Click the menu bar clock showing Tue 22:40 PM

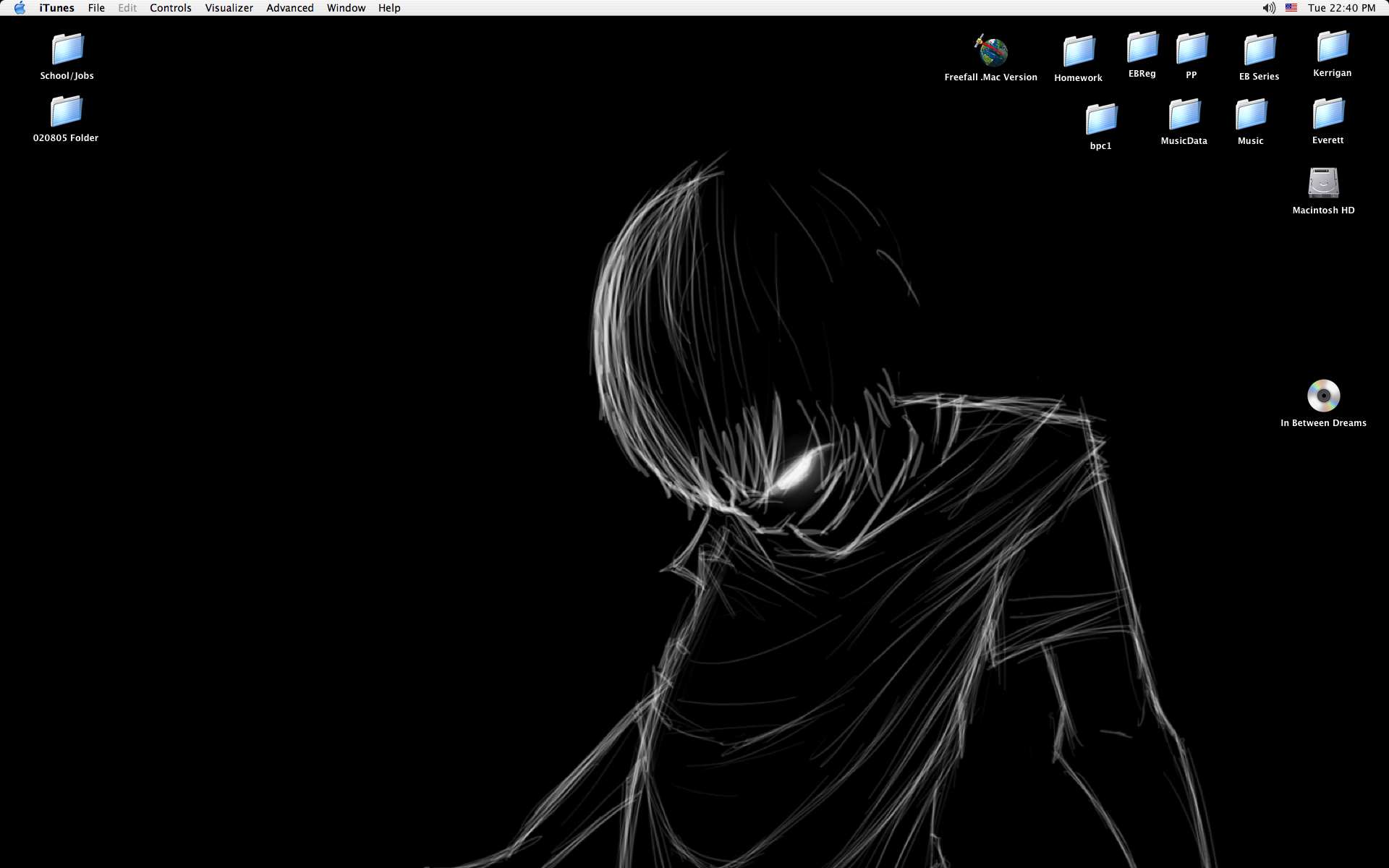1341,8
